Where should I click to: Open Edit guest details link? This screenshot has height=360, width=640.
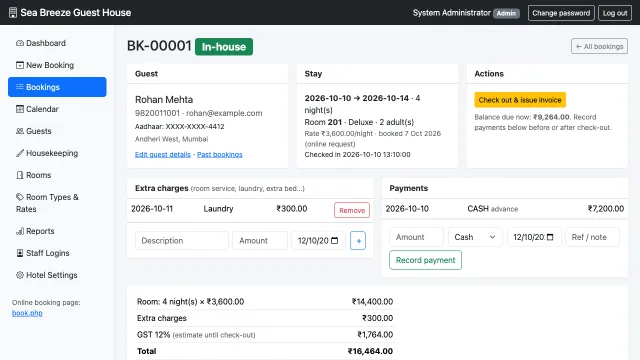pyautogui.click(x=162, y=154)
